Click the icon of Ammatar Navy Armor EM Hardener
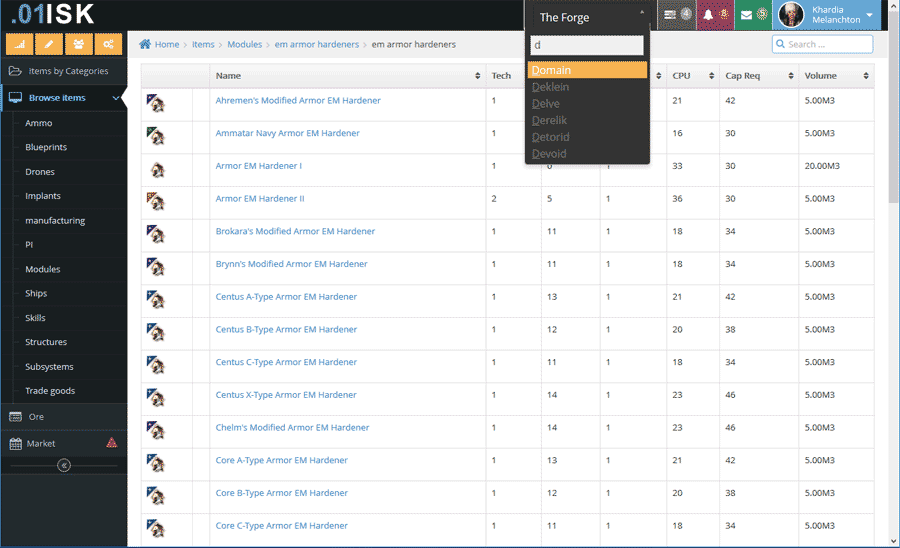900x548 pixels. tap(156, 136)
